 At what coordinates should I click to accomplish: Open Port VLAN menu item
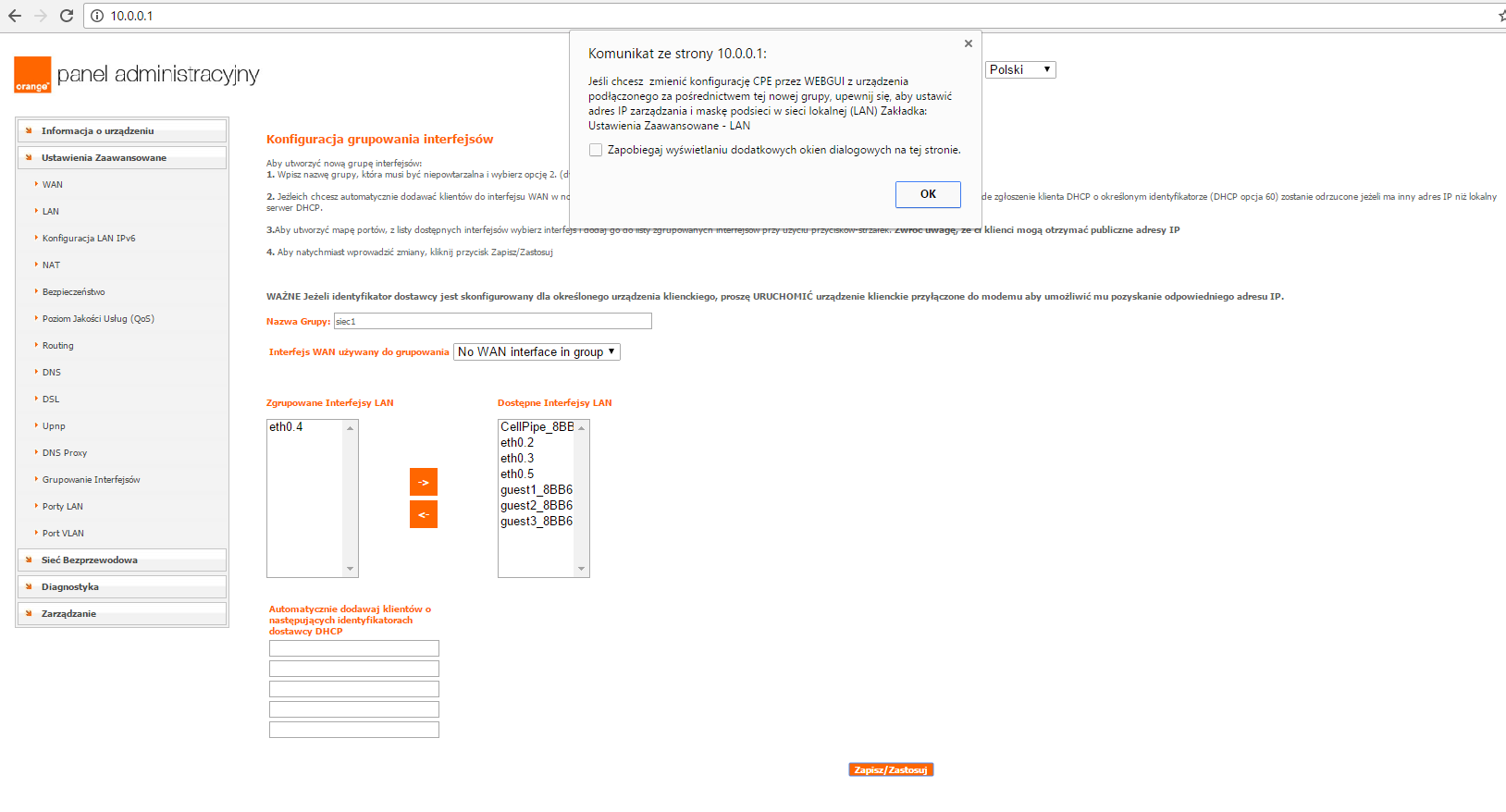[63, 534]
